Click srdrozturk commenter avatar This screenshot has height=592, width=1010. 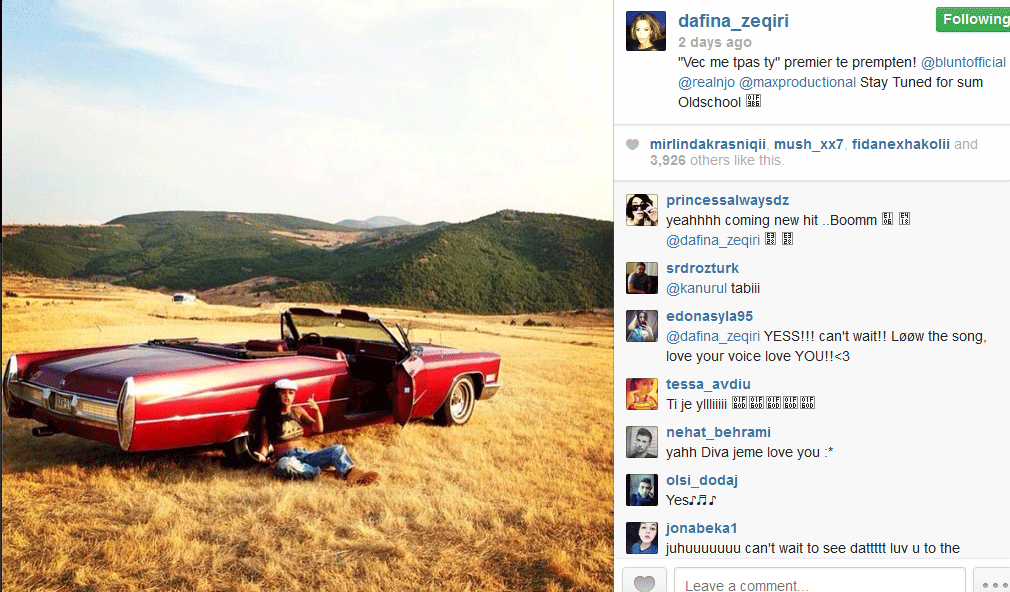point(642,278)
